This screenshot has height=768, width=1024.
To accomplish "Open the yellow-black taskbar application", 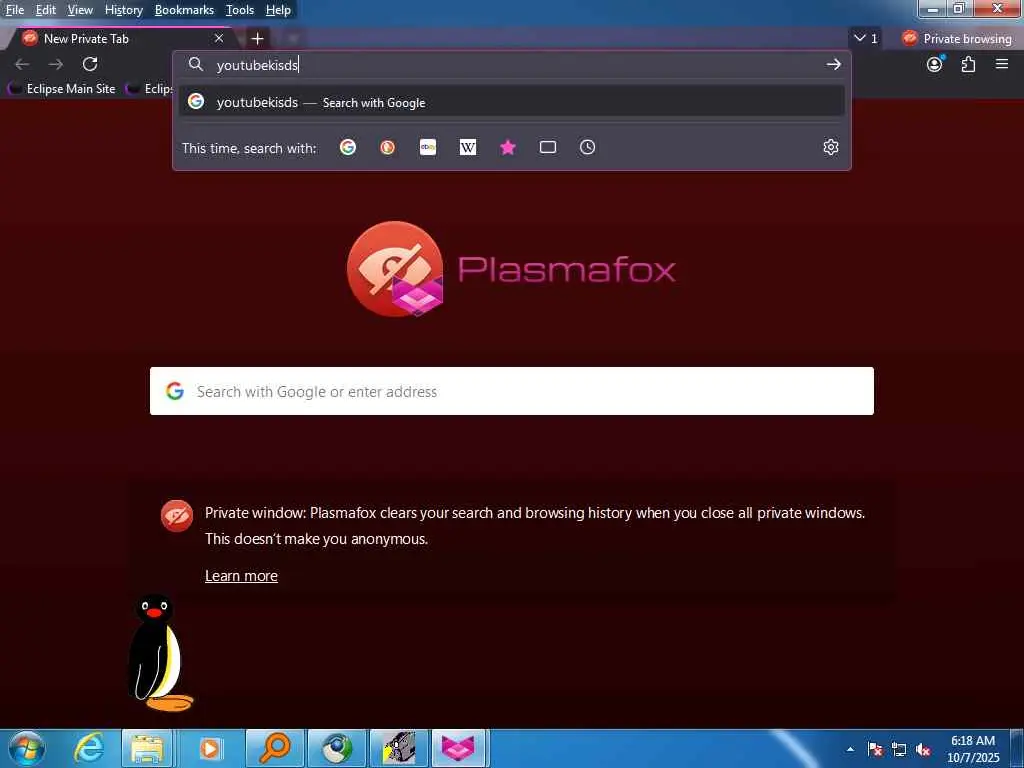I will pyautogui.click(x=399, y=748).
